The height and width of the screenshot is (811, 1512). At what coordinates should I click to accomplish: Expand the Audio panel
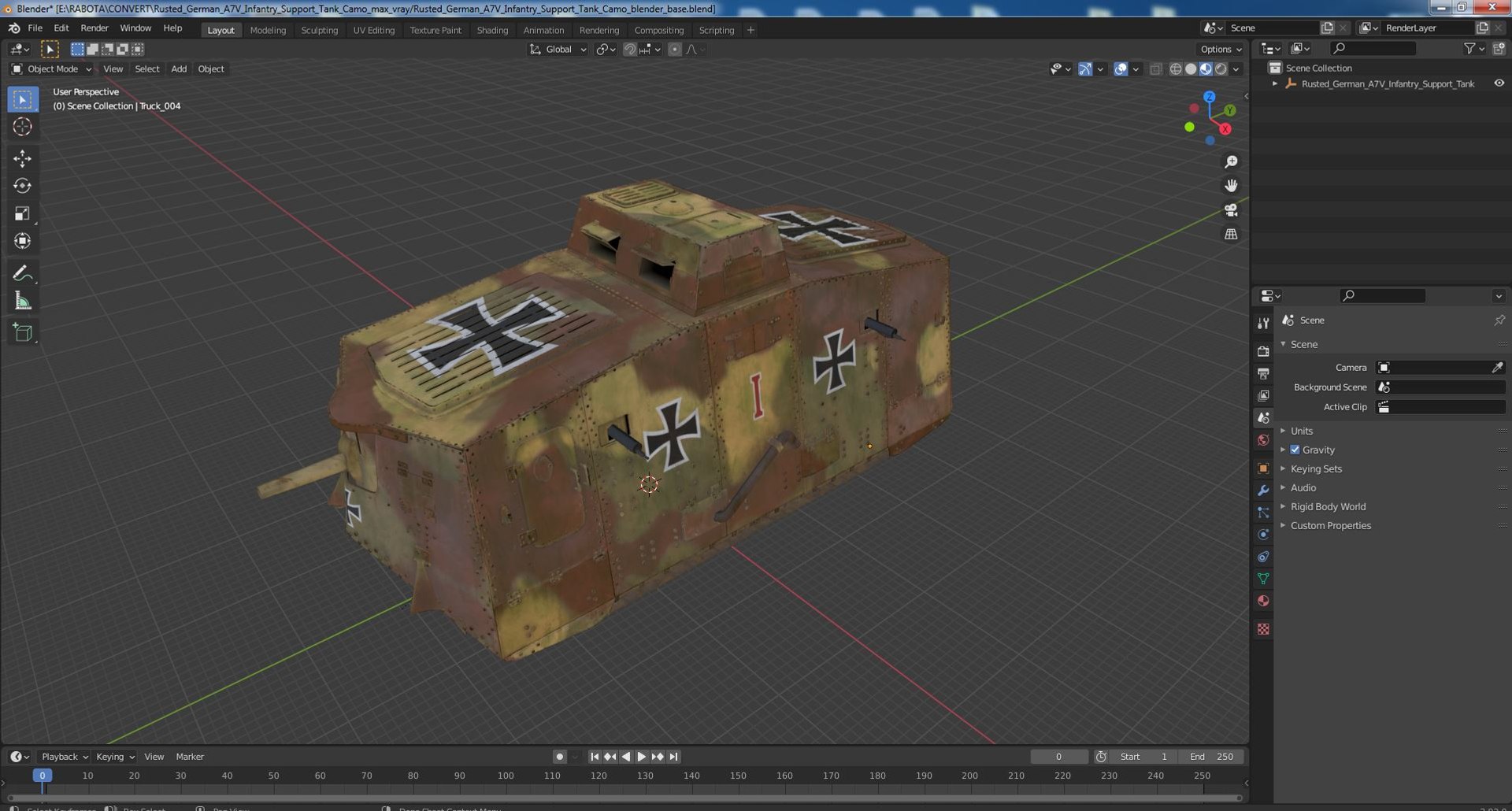tap(1303, 487)
